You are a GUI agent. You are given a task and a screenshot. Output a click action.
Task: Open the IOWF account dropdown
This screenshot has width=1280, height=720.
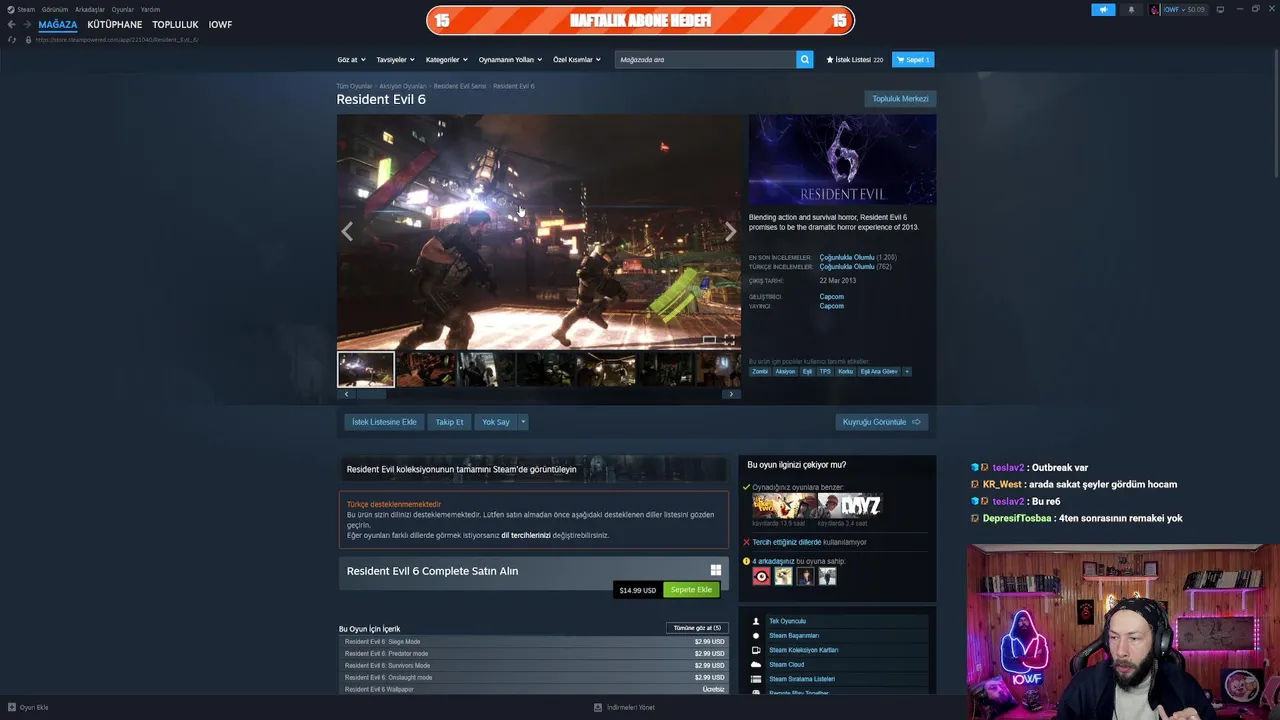[x=1183, y=9]
